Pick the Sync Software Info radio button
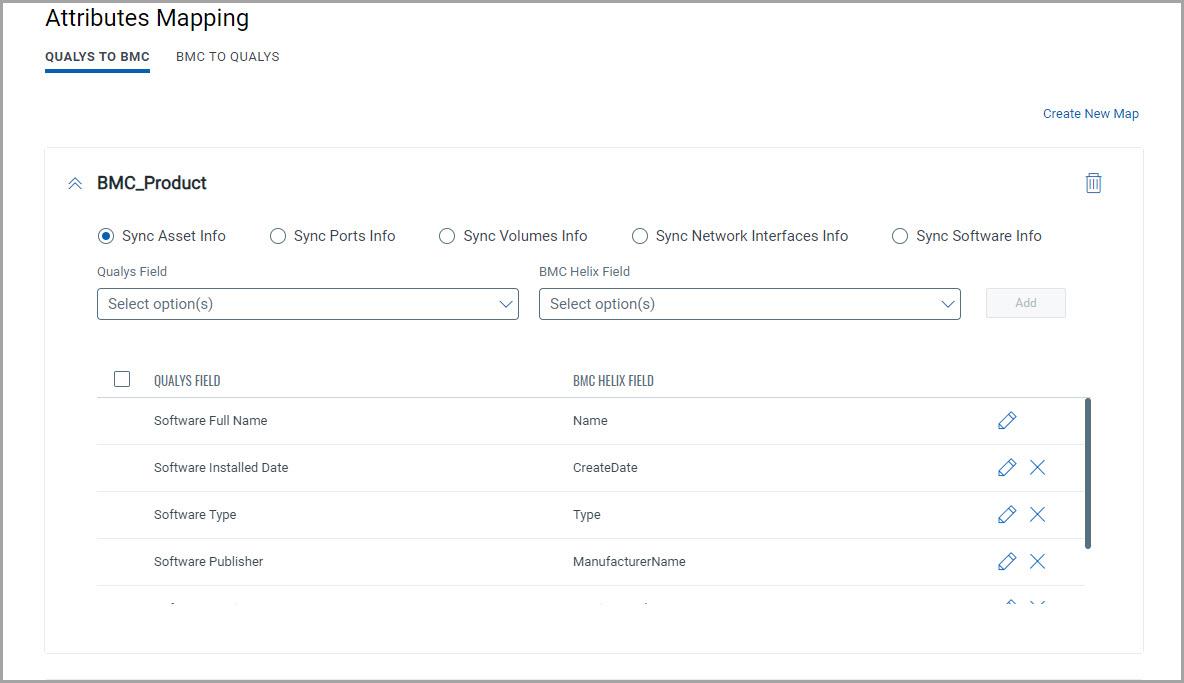 pyautogui.click(x=900, y=236)
